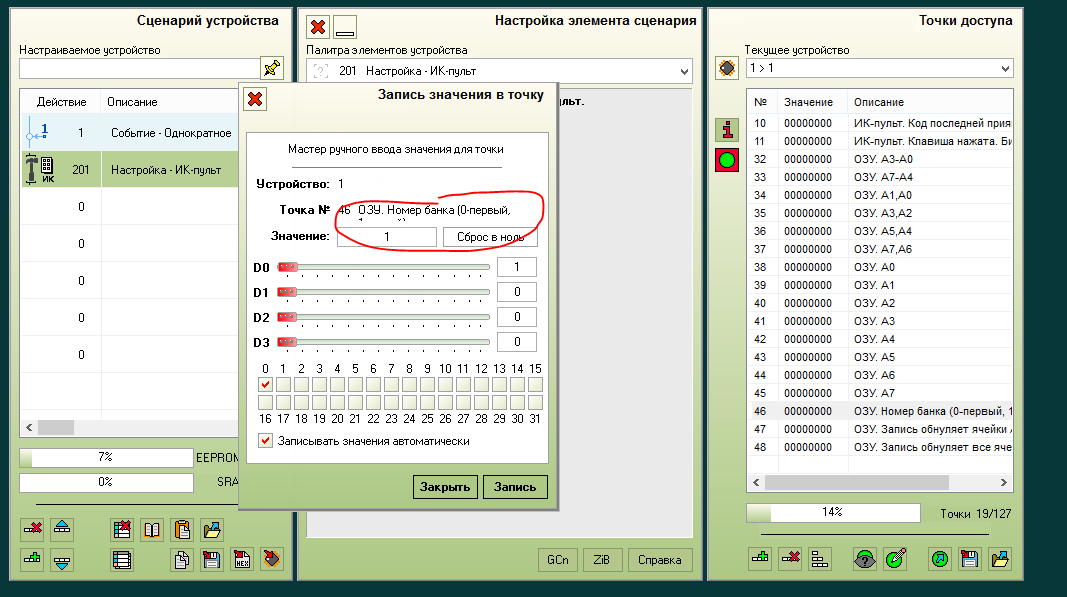
Task: Click the clipboard paste icon in scenario panel
Action: [182, 529]
